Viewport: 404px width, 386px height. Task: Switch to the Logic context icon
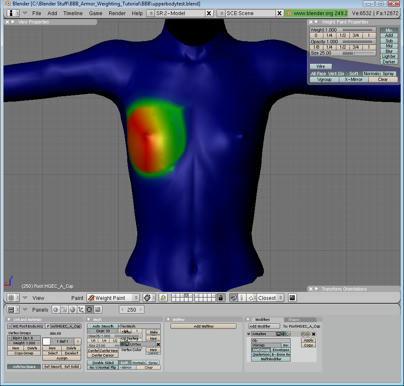[56, 310]
